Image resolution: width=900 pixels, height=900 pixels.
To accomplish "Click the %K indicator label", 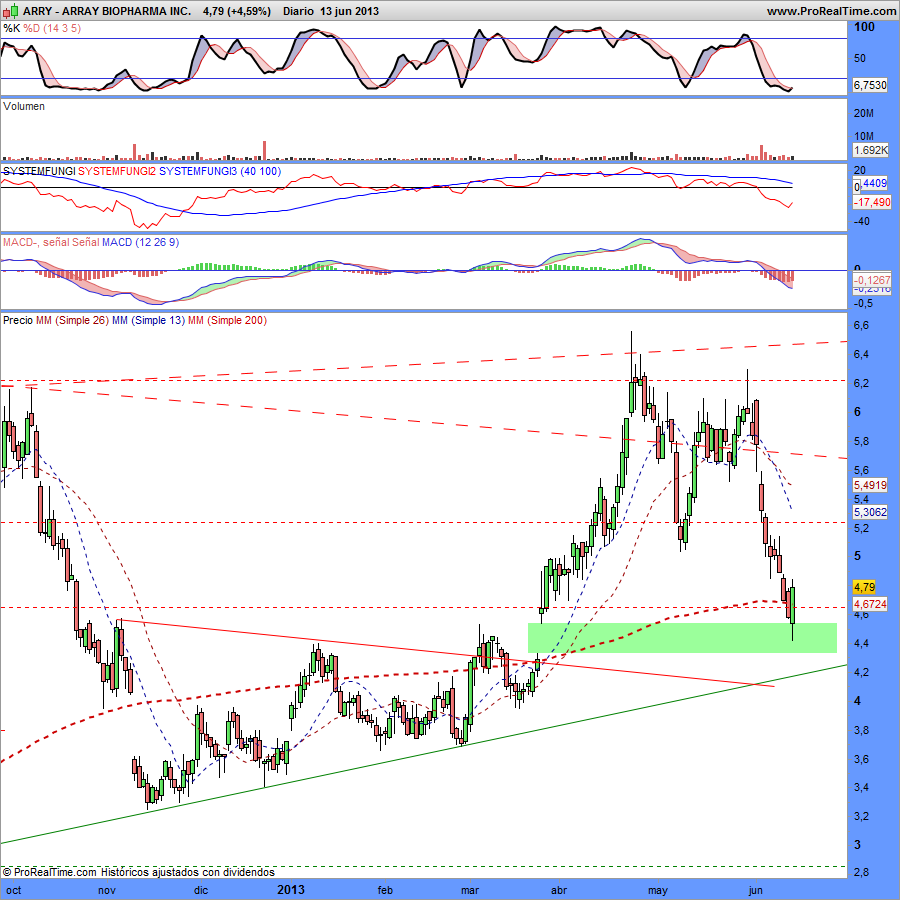I will pyautogui.click(x=11, y=28).
